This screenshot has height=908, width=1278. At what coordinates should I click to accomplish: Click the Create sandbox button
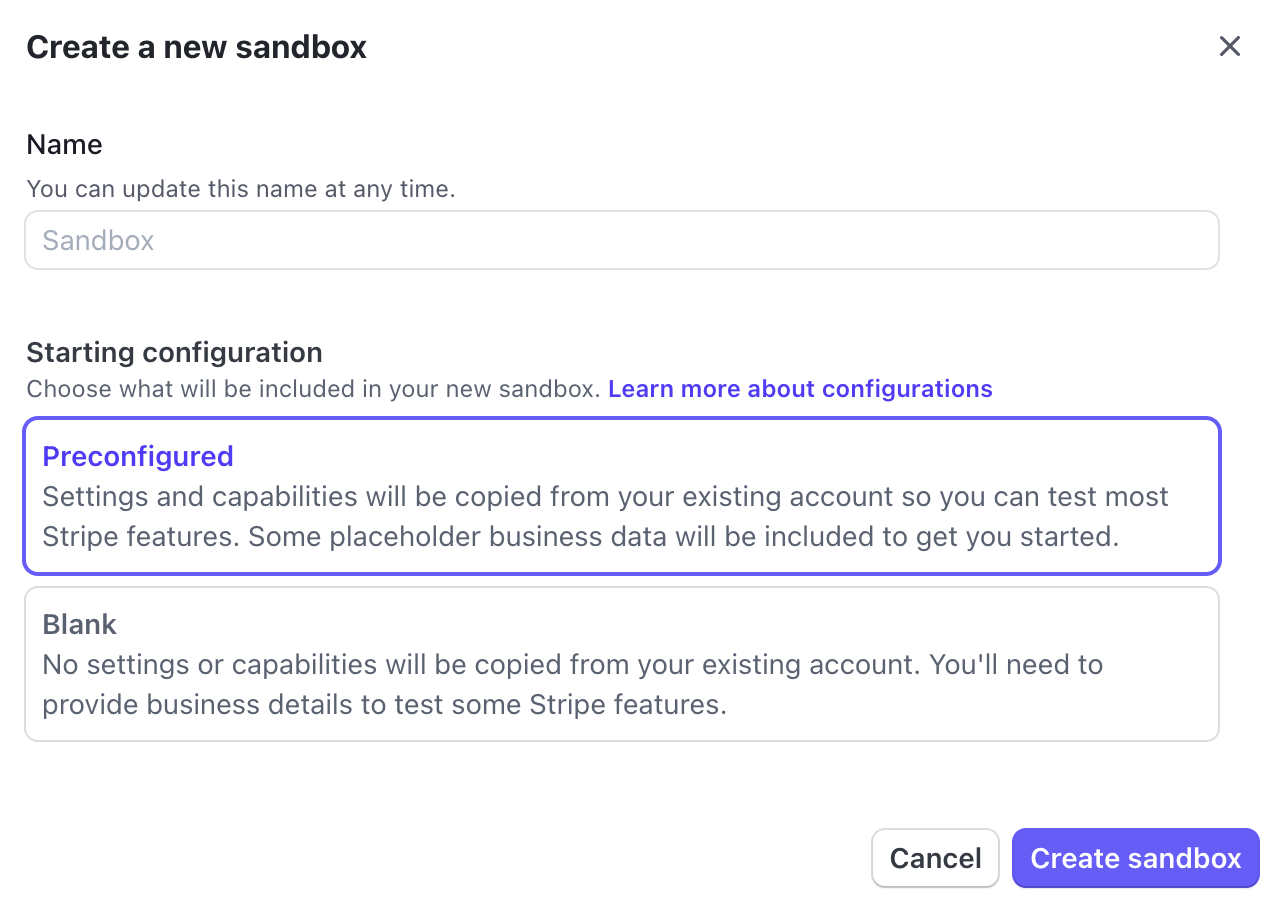pos(1135,858)
